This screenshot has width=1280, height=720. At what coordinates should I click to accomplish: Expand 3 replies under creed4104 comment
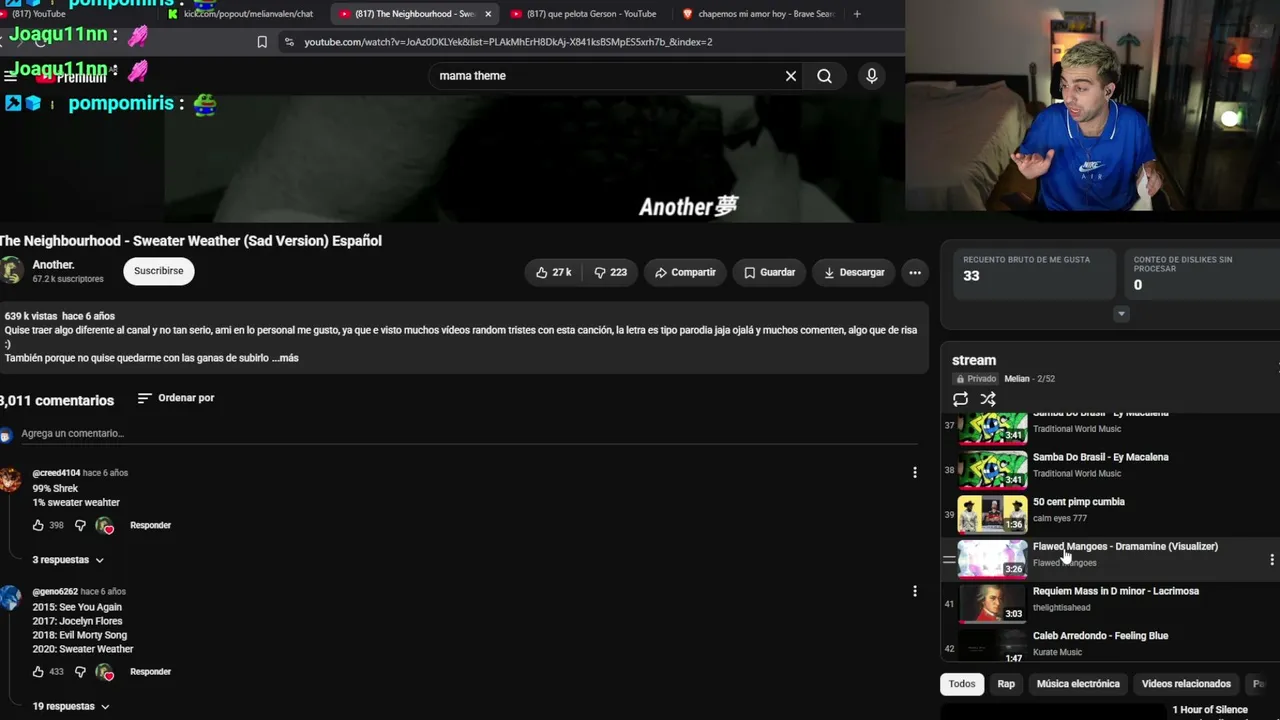(68, 560)
